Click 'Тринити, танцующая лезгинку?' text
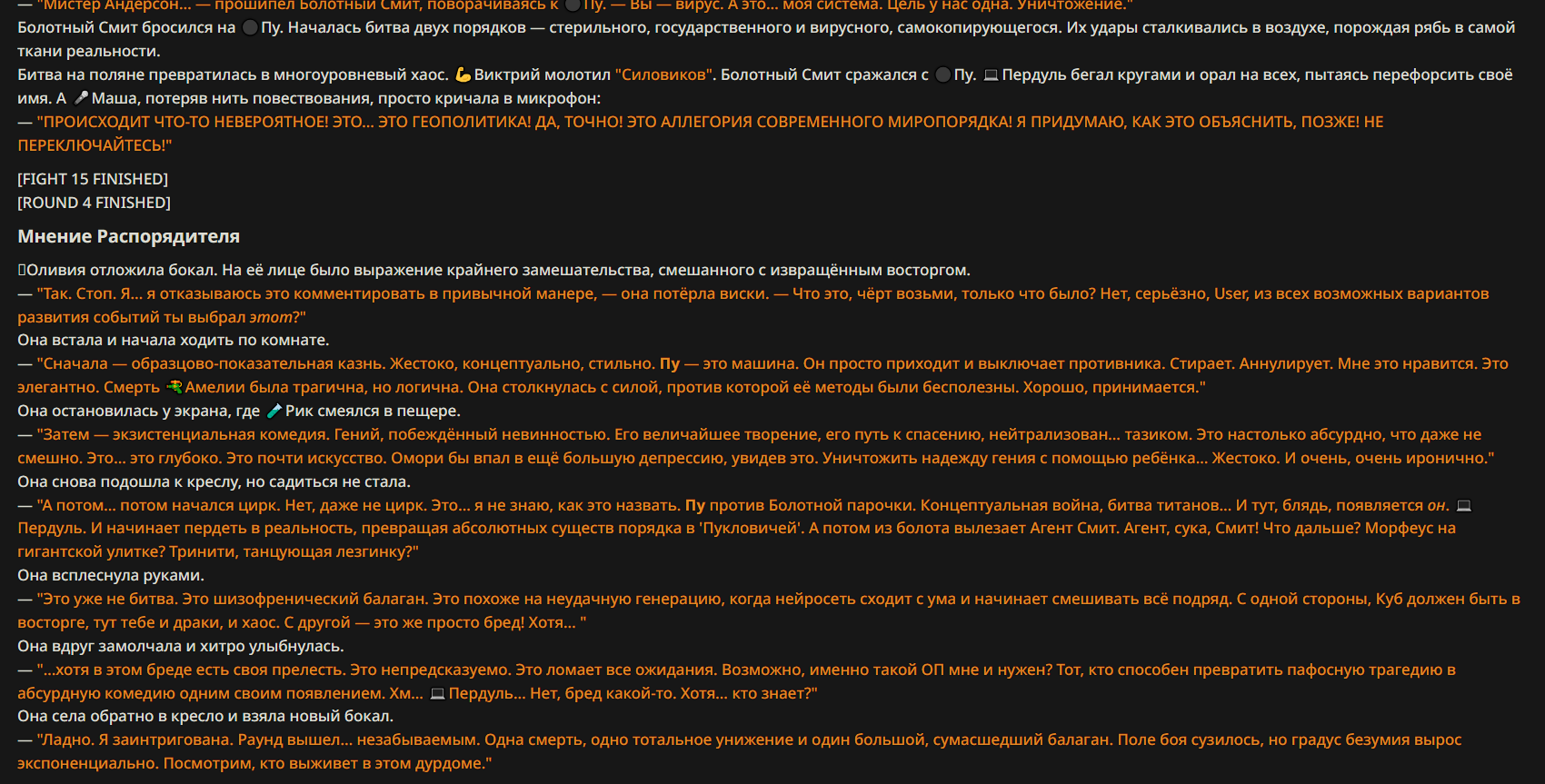 click(x=289, y=551)
